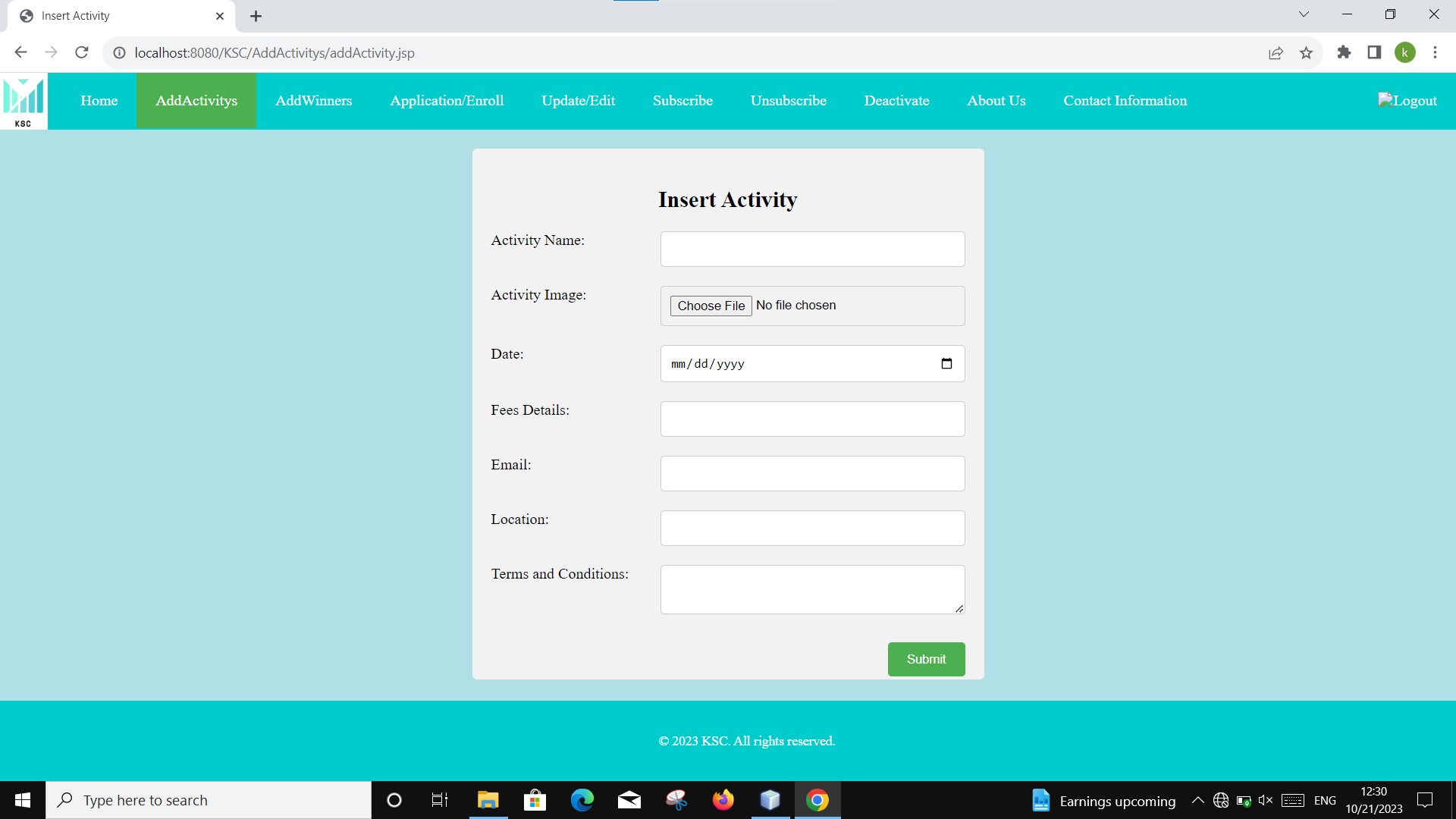Go back to previous page
This screenshot has height=819, width=1456.
tap(20, 52)
